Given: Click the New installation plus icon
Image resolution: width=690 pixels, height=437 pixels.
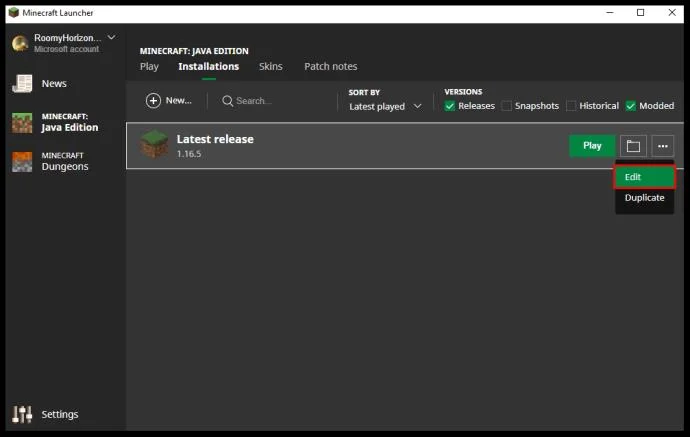Looking at the screenshot, I should [153, 101].
